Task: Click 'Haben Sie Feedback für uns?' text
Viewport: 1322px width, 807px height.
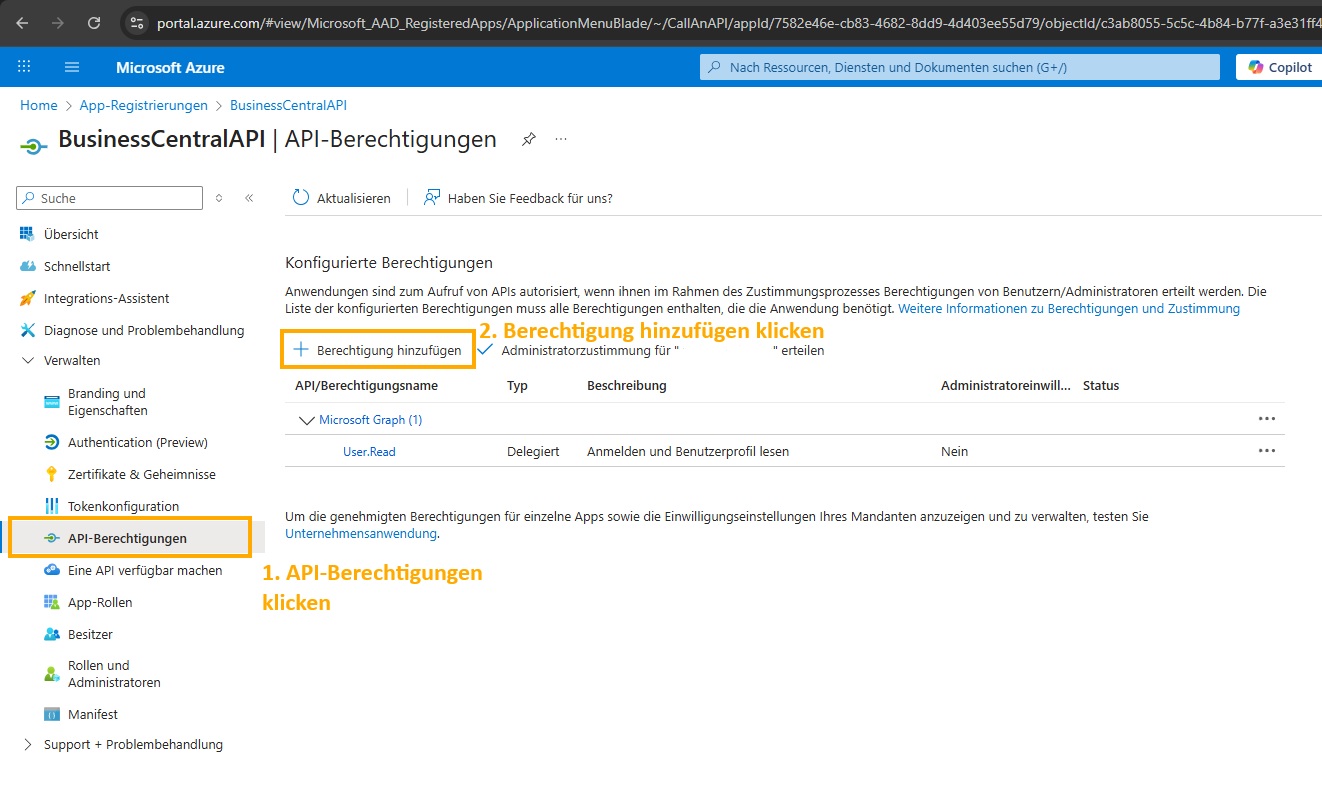Action: [x=530, y=198]
